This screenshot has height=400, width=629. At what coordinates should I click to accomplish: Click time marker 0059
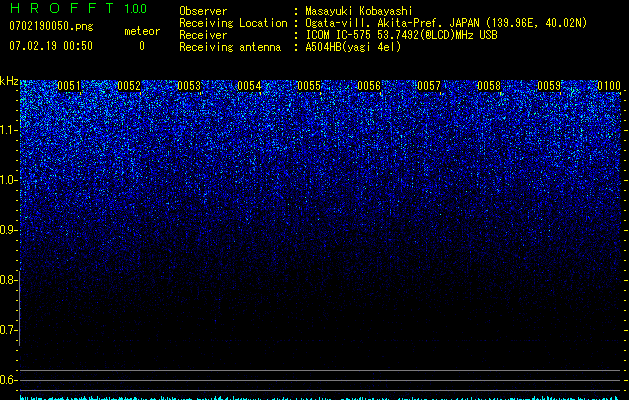click(x=549, y=86)
